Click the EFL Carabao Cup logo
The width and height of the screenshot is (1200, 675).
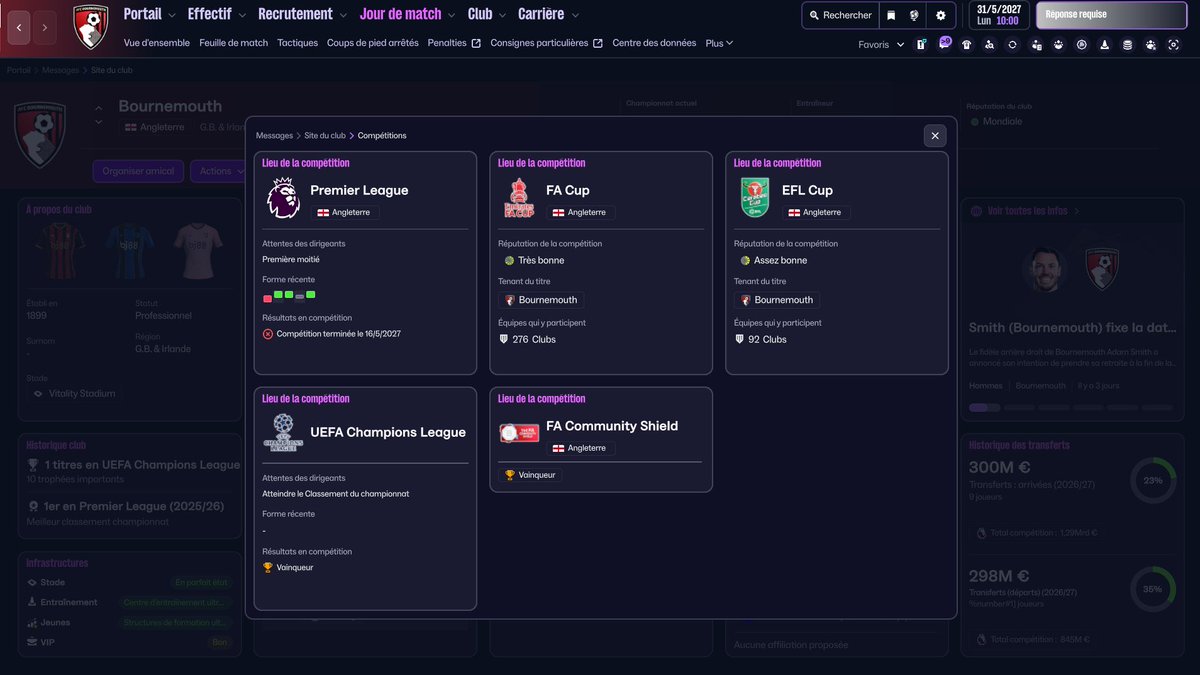pos(754,198)
